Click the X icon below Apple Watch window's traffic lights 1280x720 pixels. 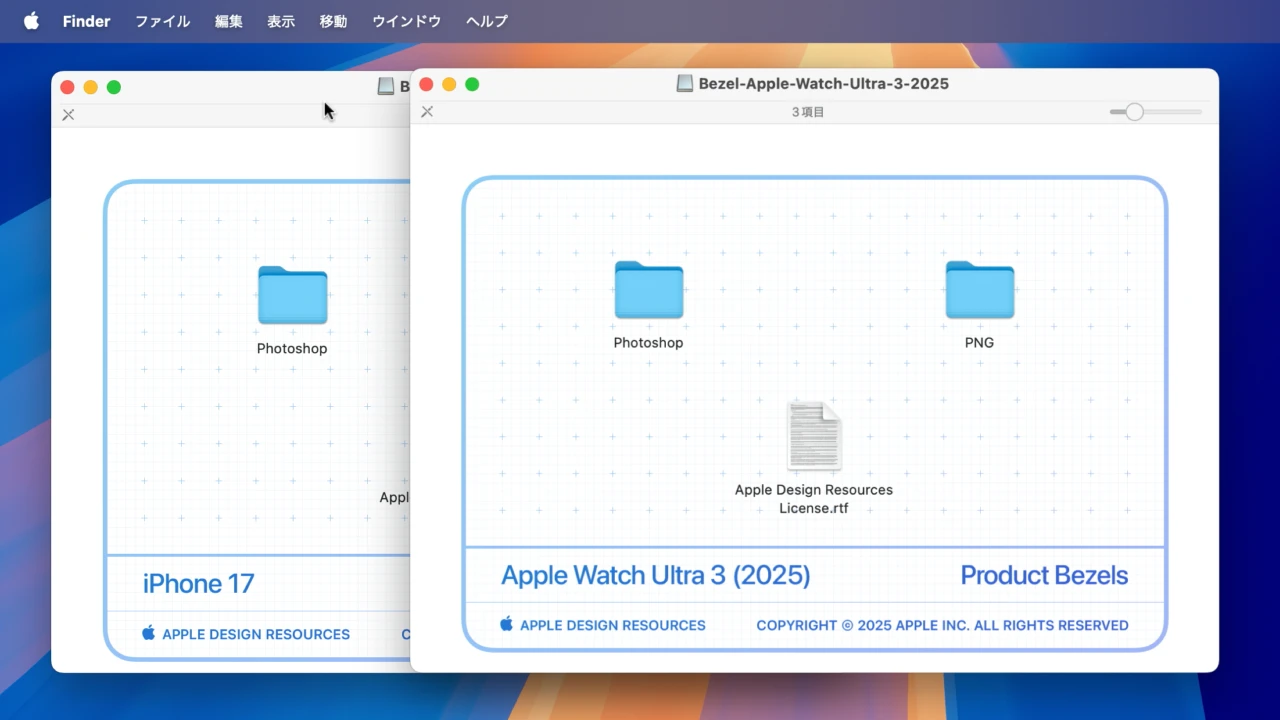(x=427, y=112)
